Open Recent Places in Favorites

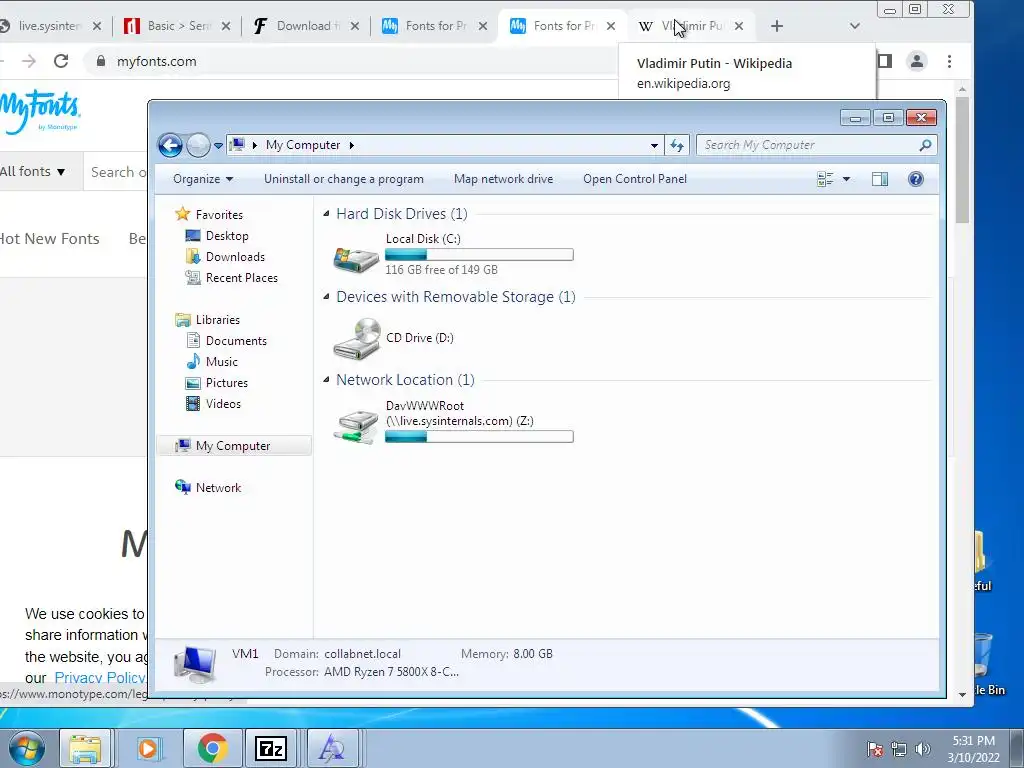[x=232, y=278]
